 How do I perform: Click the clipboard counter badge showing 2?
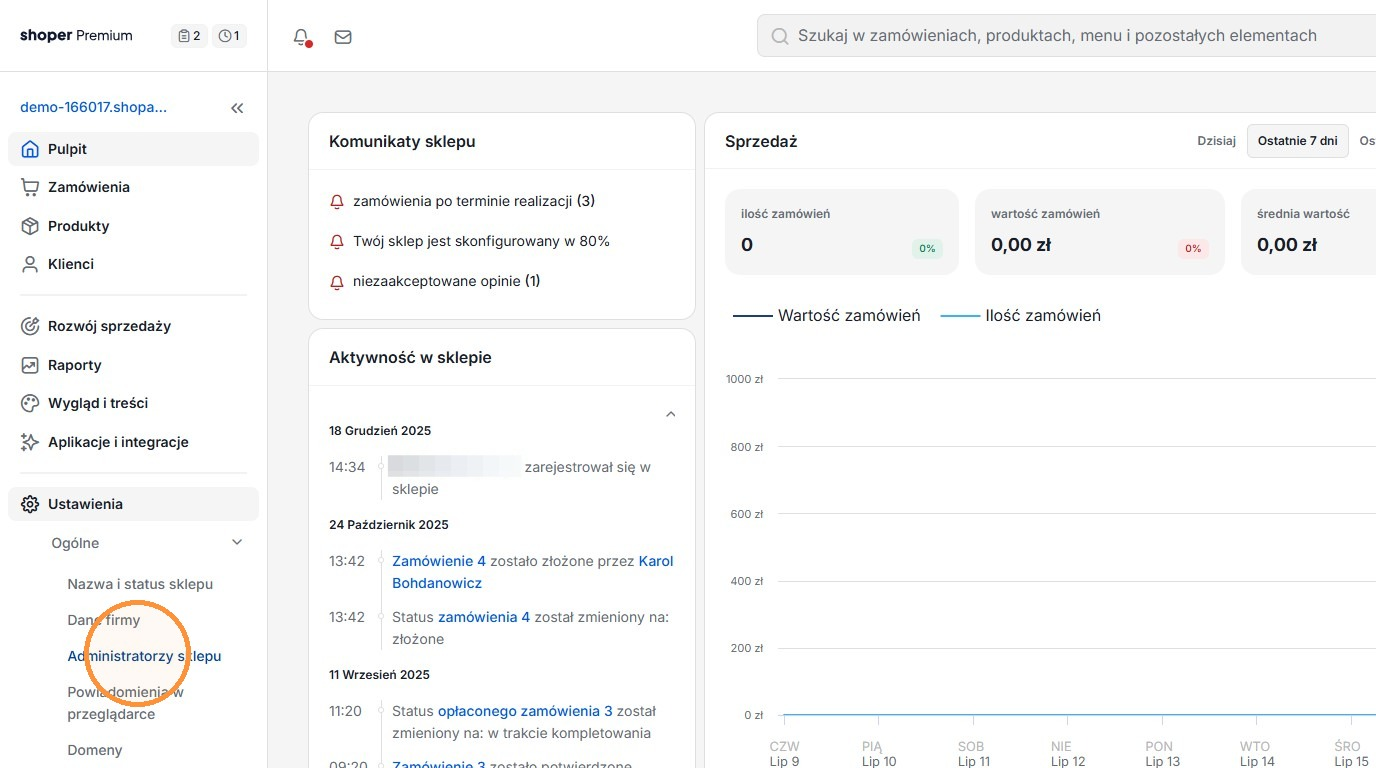[x=189, y=36]
